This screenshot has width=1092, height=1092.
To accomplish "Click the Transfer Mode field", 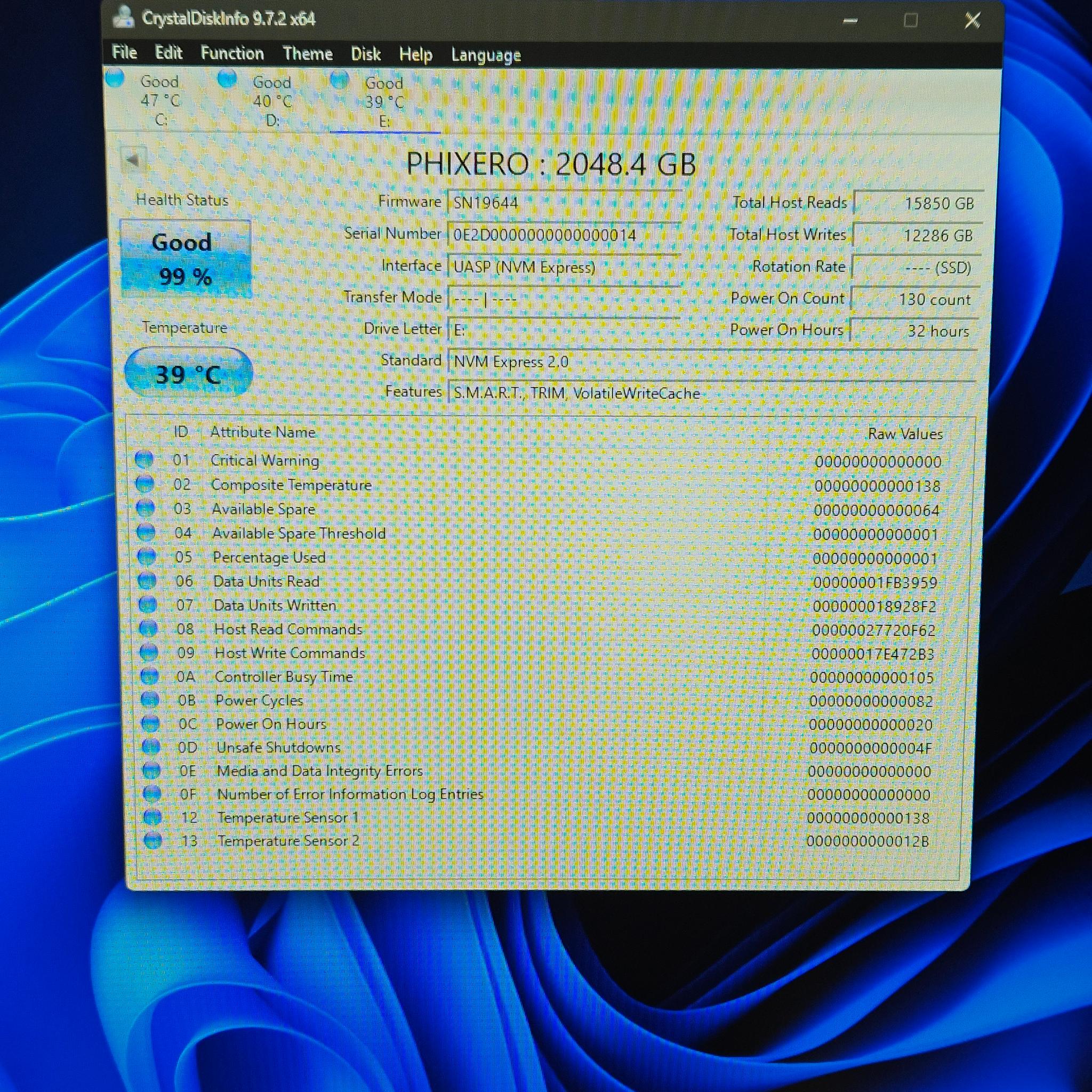I will tap(564, 299).
